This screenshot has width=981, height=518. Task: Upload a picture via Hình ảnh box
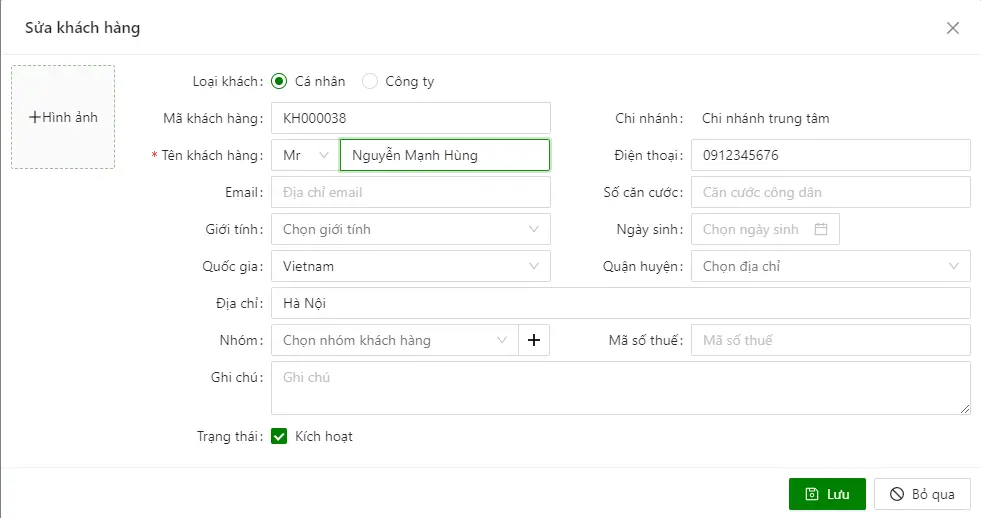(x=63, y=117)
